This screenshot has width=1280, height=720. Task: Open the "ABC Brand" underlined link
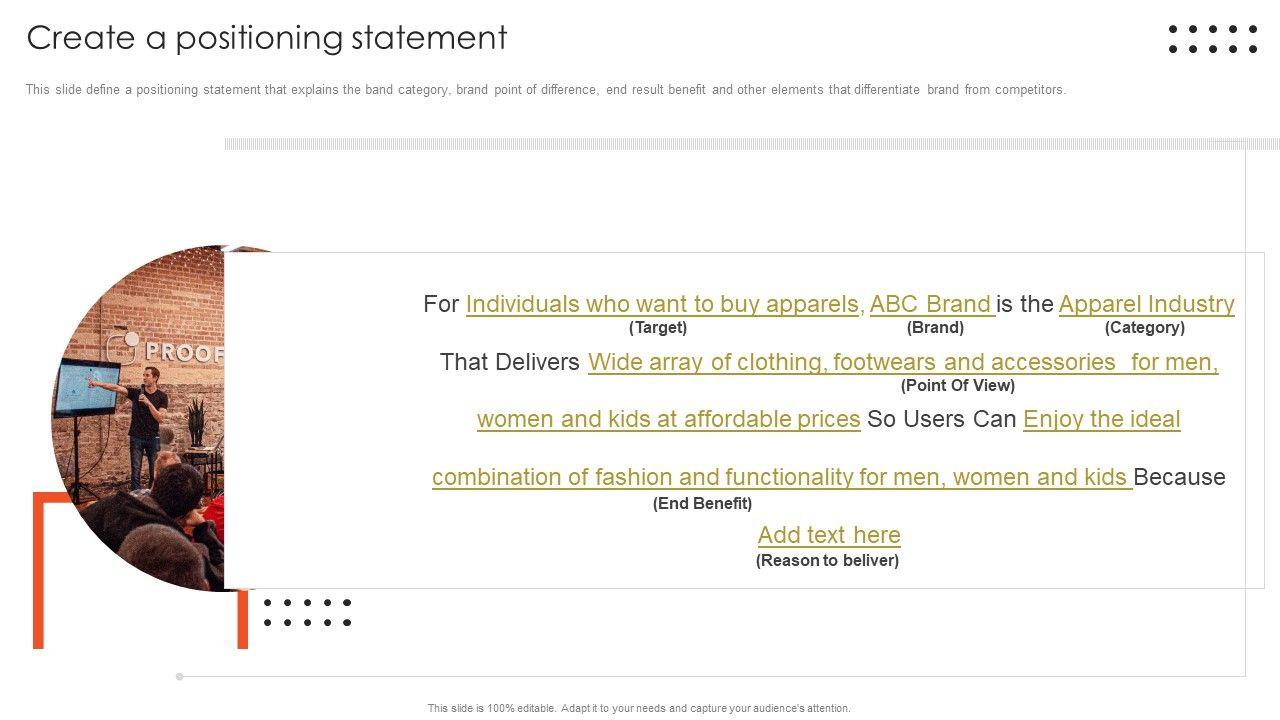tap(930, 304)
